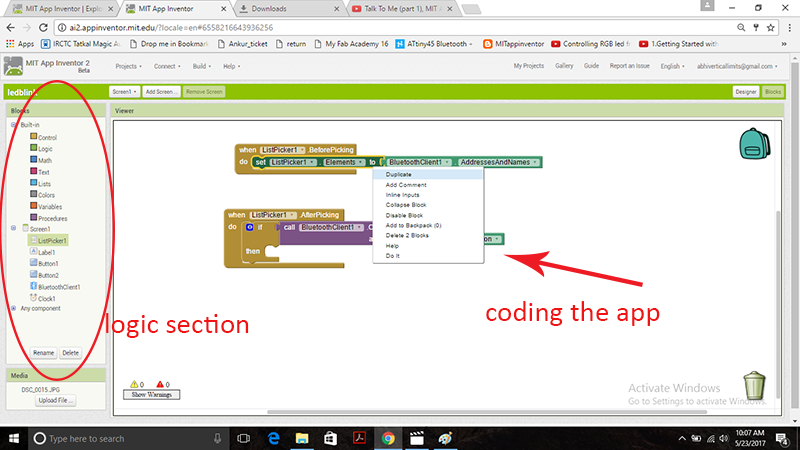Expand the Any component tree node
The height and width of the screenshot is (450, 800).
(13, 308)
